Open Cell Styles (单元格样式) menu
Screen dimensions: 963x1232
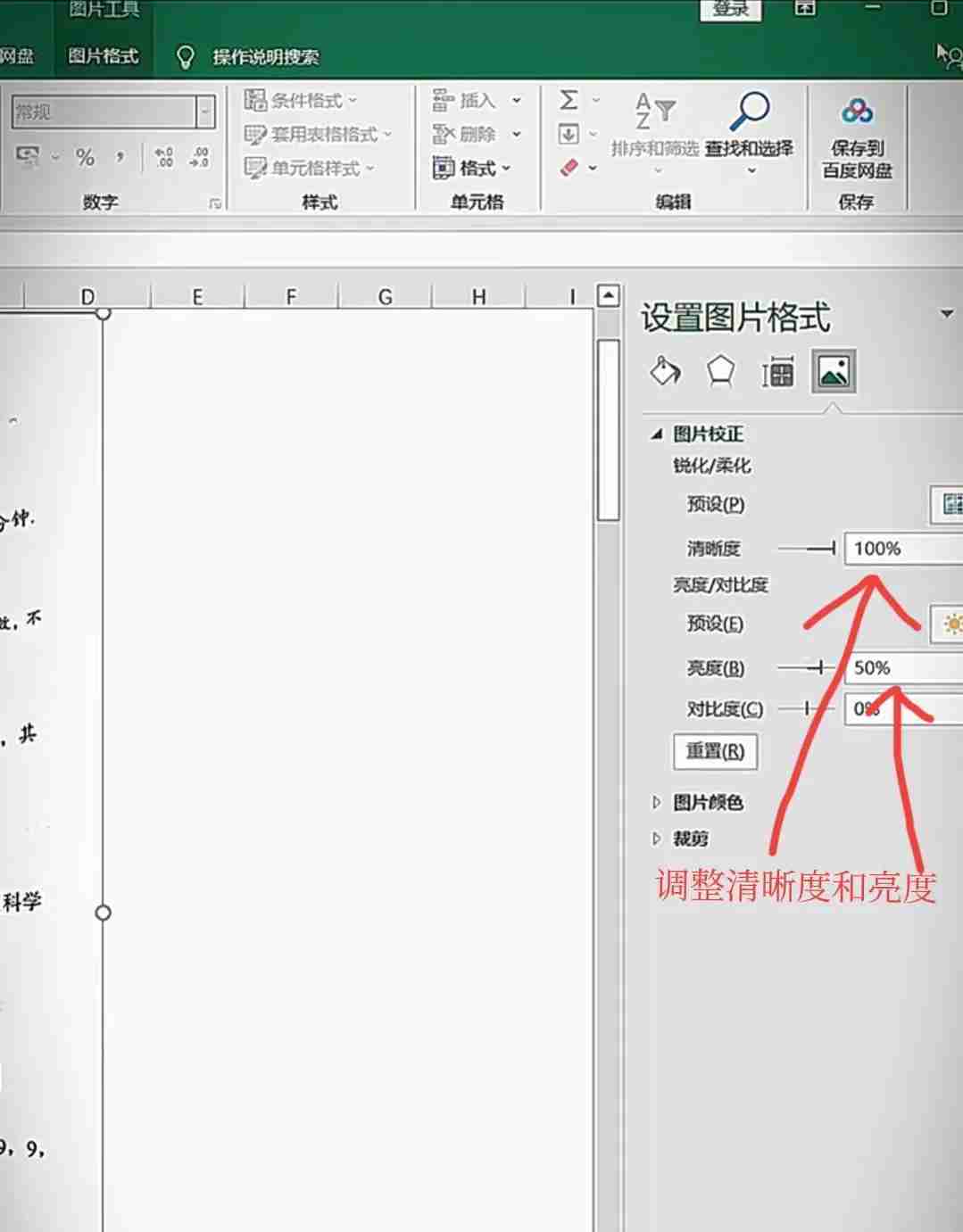pyautogui.click(x=310, y=168)
